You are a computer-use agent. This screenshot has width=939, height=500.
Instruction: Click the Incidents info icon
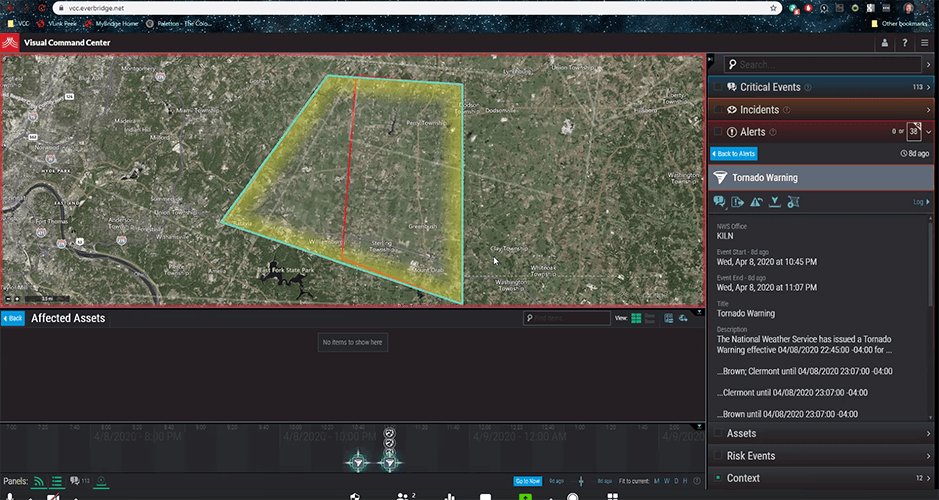(x=786, y=110)
